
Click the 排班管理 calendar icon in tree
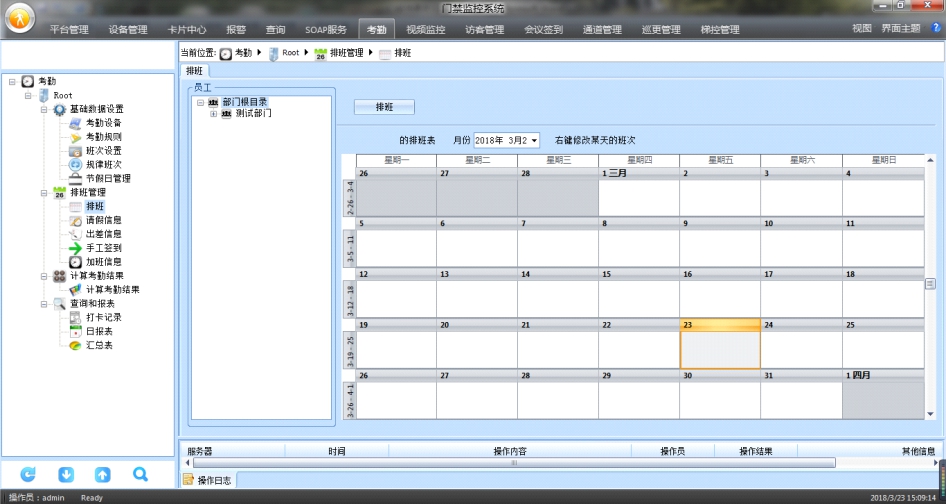pyautogui.click(x=59, y=193)
